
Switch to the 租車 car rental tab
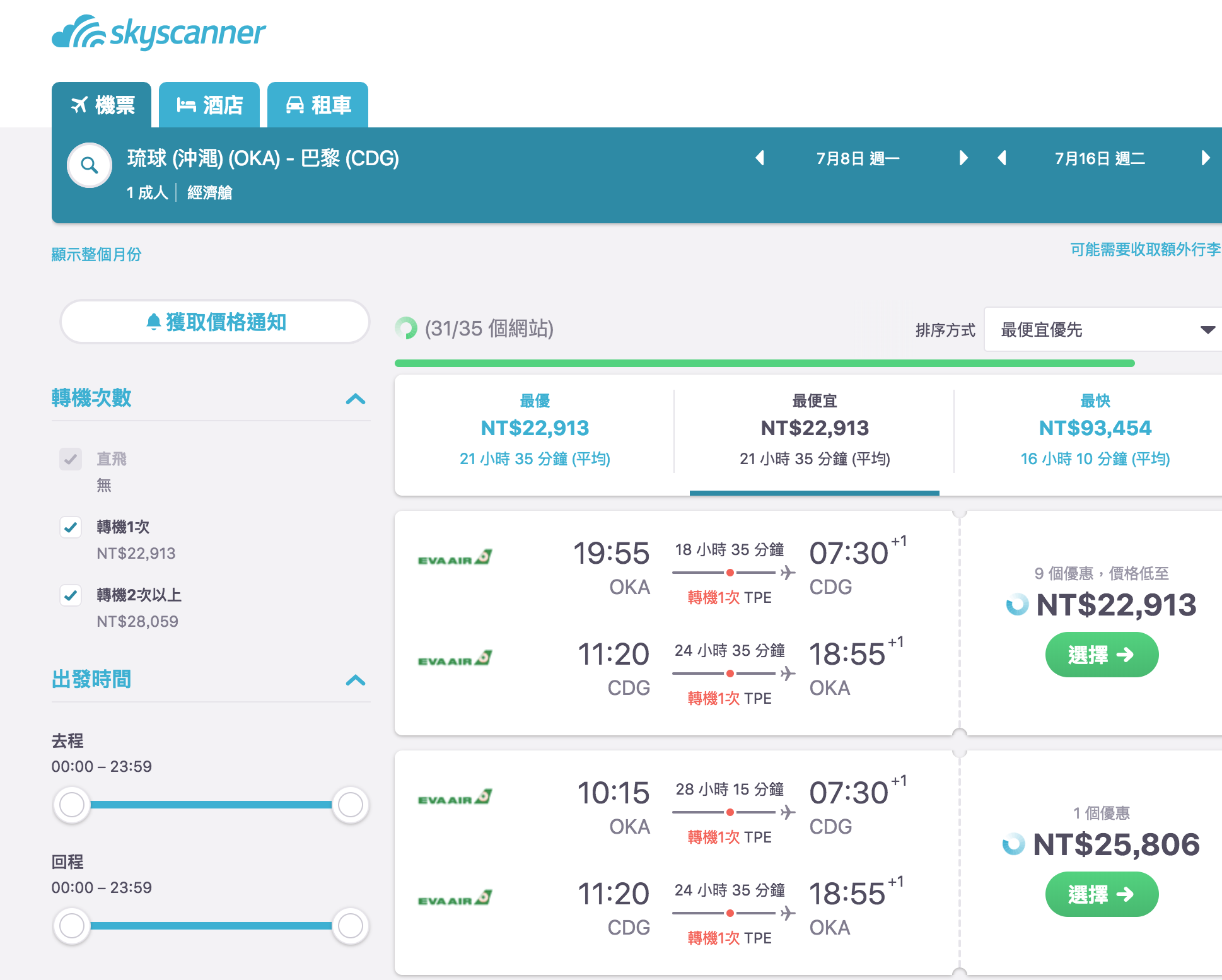(318, 105)
